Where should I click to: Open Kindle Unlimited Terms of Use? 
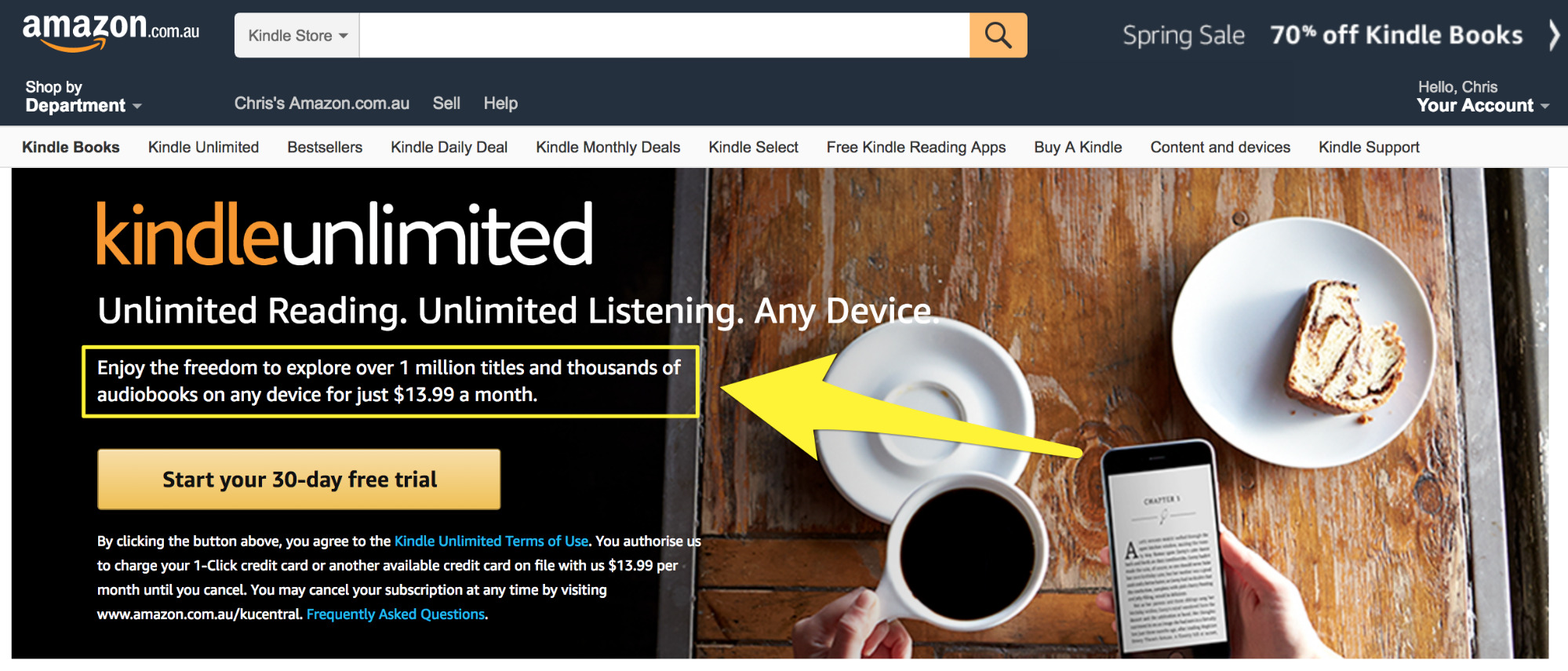pyautogui.click(x=491, y=541)
